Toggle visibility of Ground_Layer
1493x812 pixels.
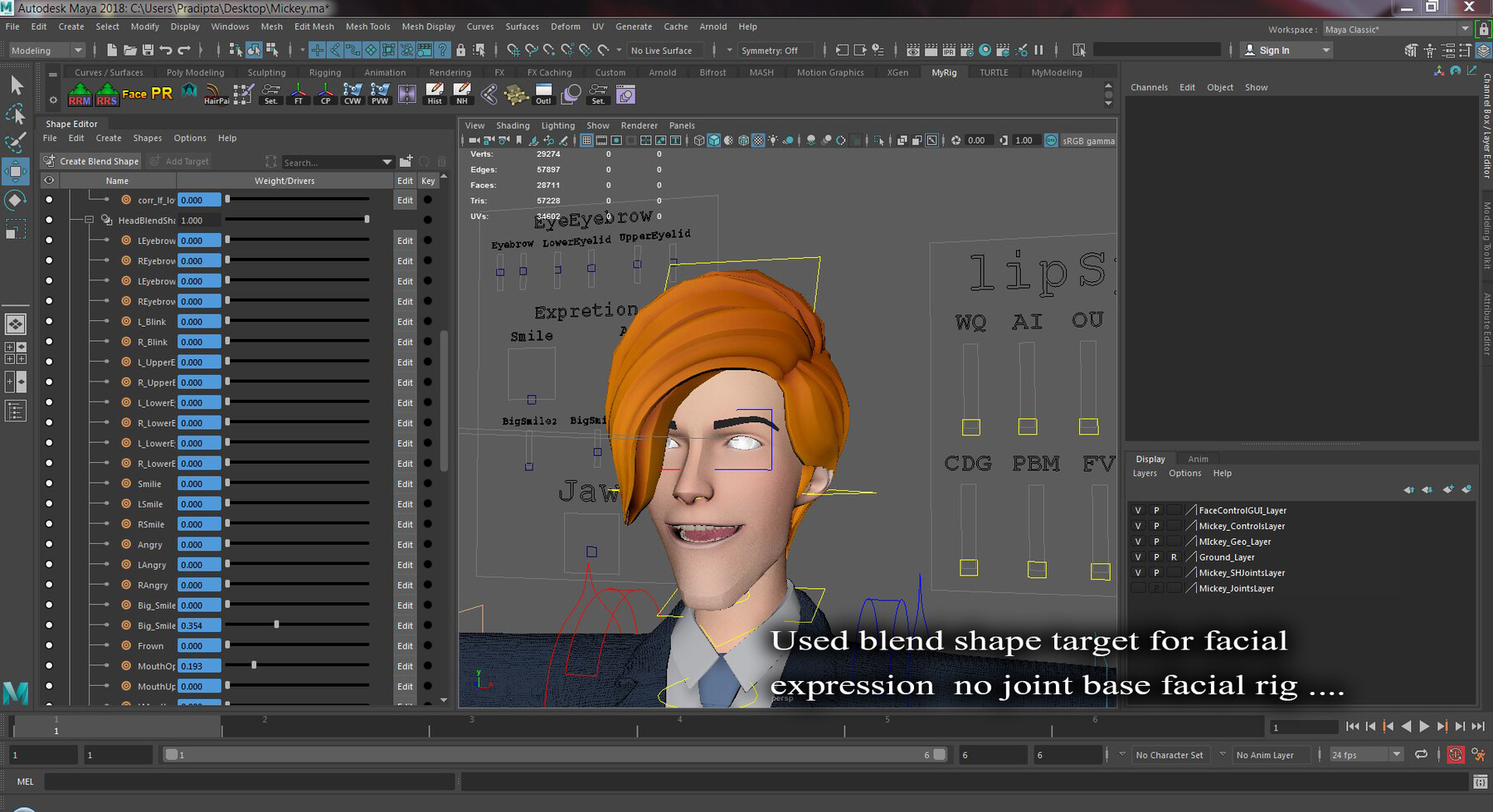[x=1138, y=557]
